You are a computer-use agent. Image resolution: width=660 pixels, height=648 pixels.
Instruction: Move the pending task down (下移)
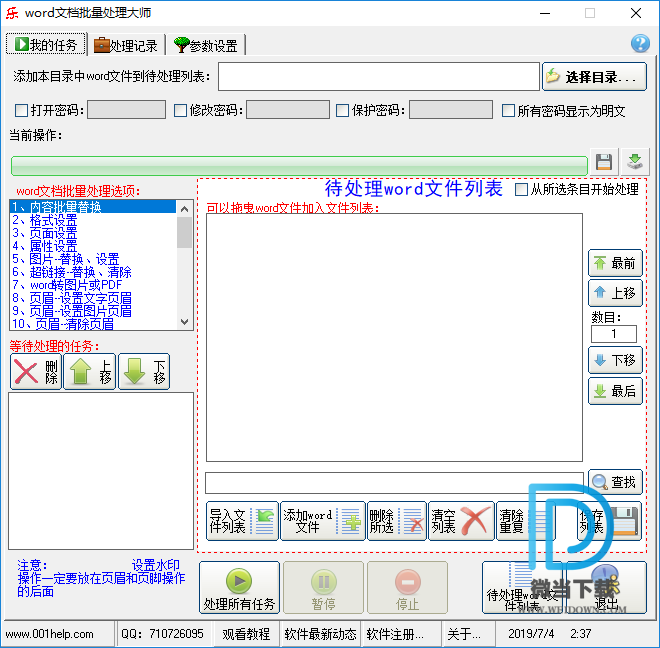click(143, 372)
